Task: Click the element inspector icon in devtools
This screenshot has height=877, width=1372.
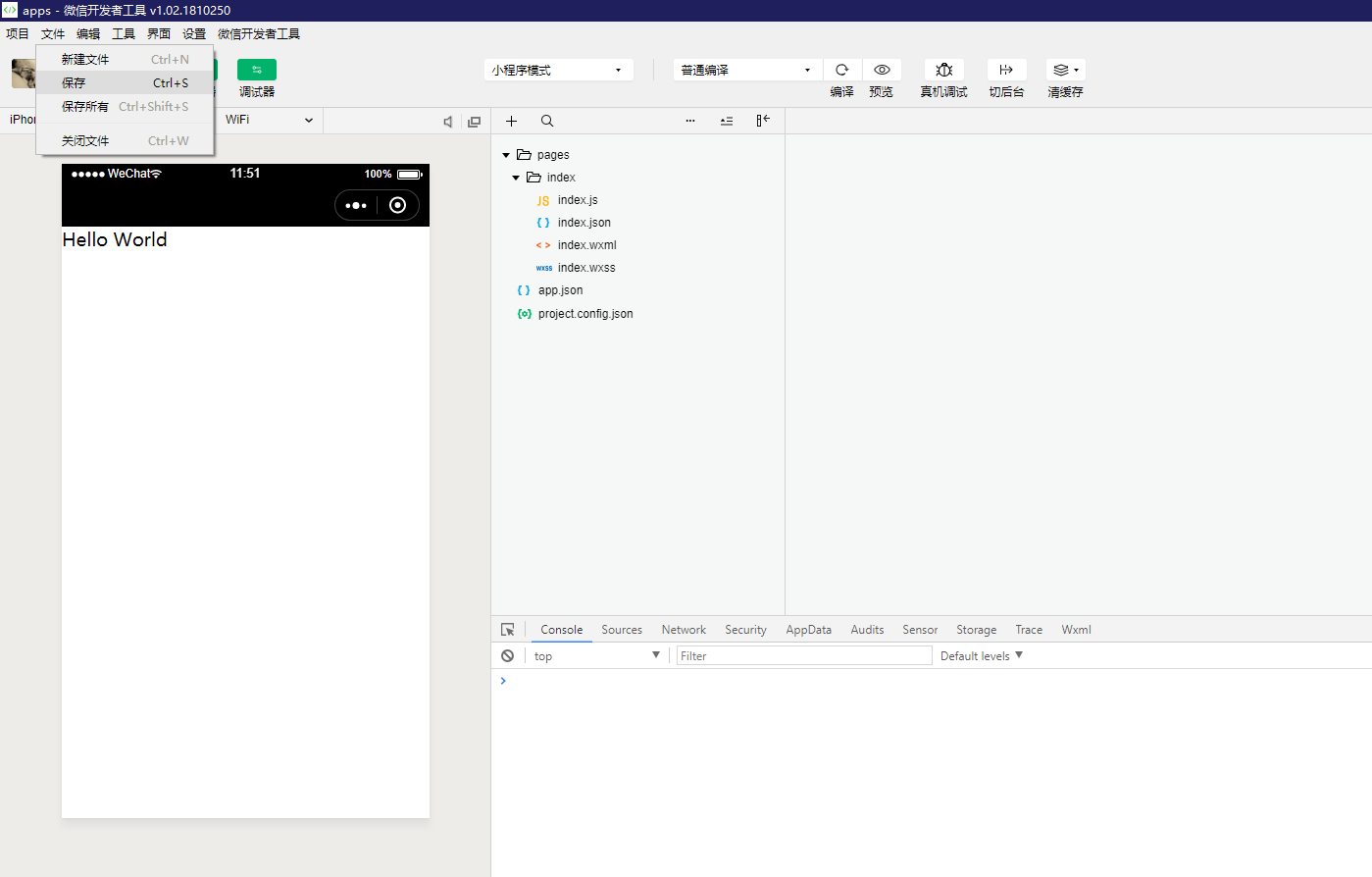Action: (x=508, y=630)
